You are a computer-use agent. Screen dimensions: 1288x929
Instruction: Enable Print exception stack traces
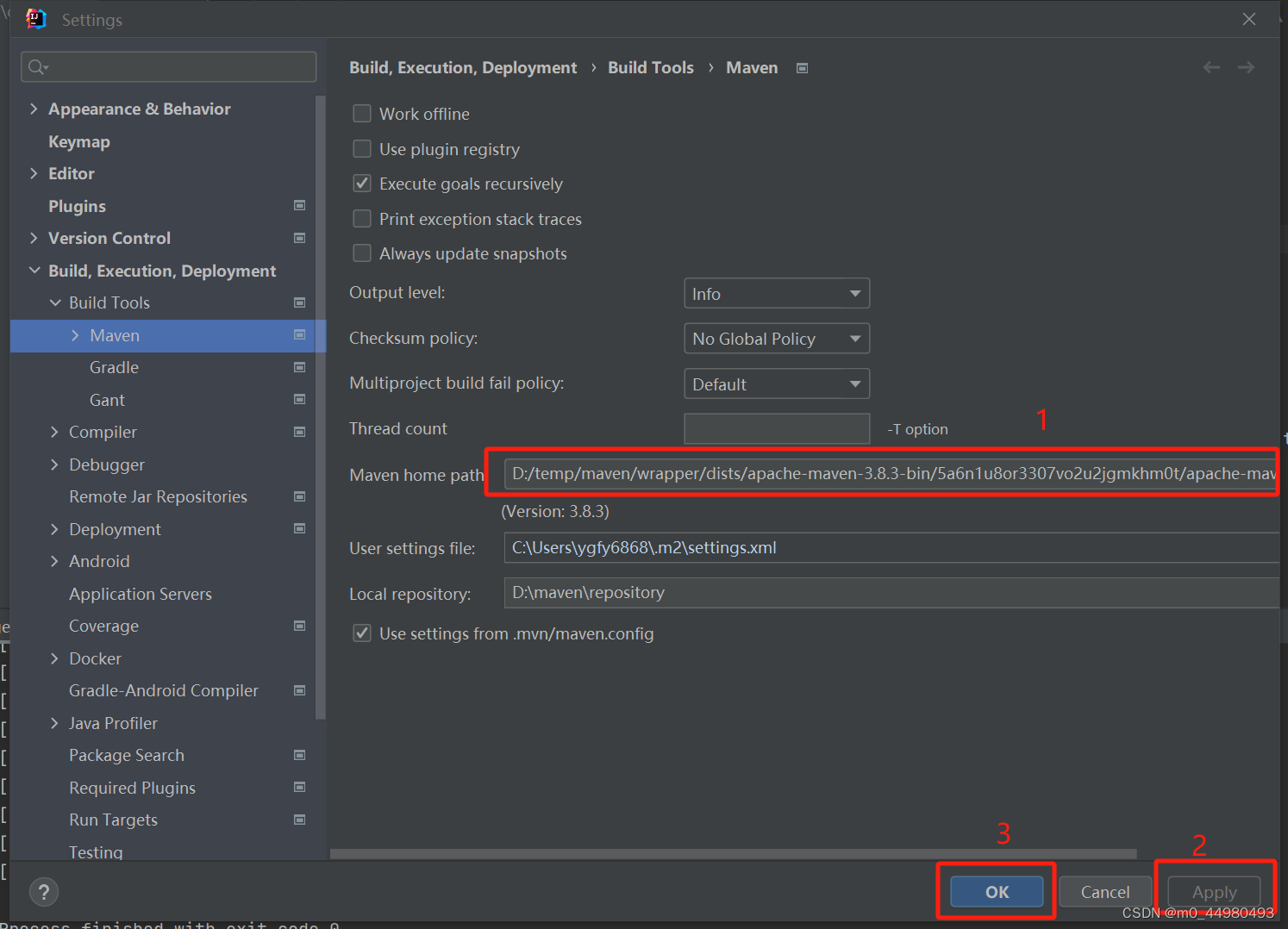point(362,219)
